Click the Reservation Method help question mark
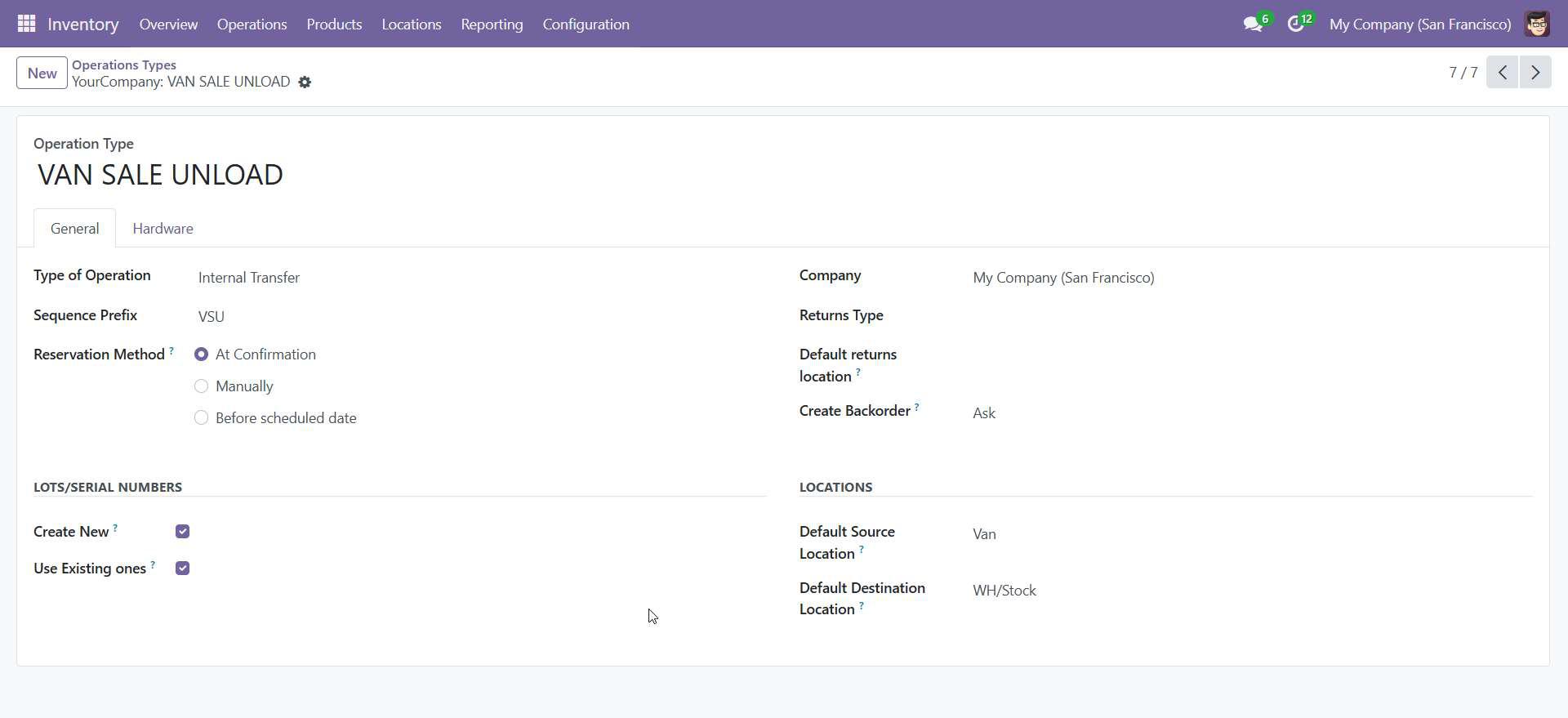 171,351
